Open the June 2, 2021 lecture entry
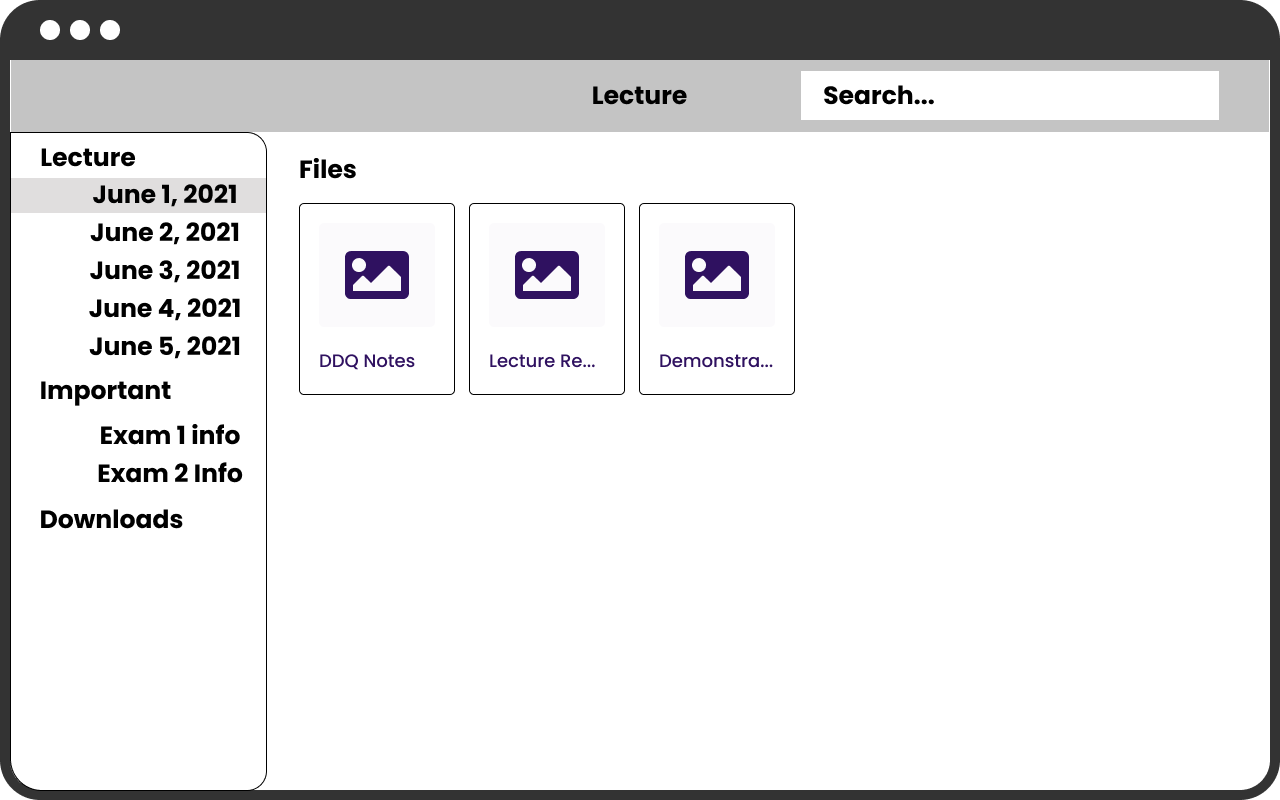The height and width of the screenshot is (800, 1280). (165, 233)
